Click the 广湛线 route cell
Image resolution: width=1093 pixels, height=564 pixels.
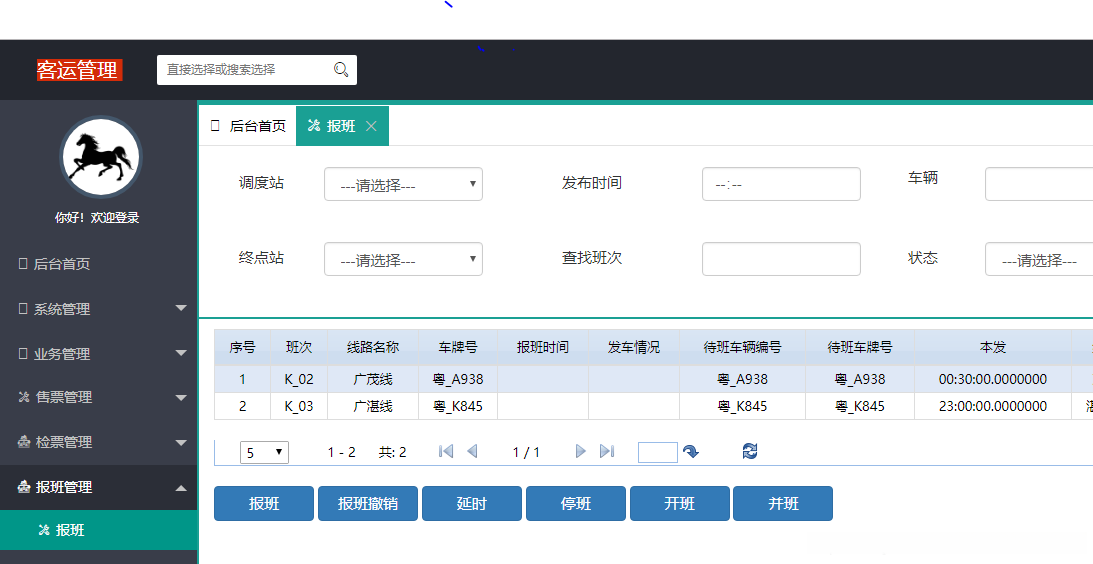[373, 406]
